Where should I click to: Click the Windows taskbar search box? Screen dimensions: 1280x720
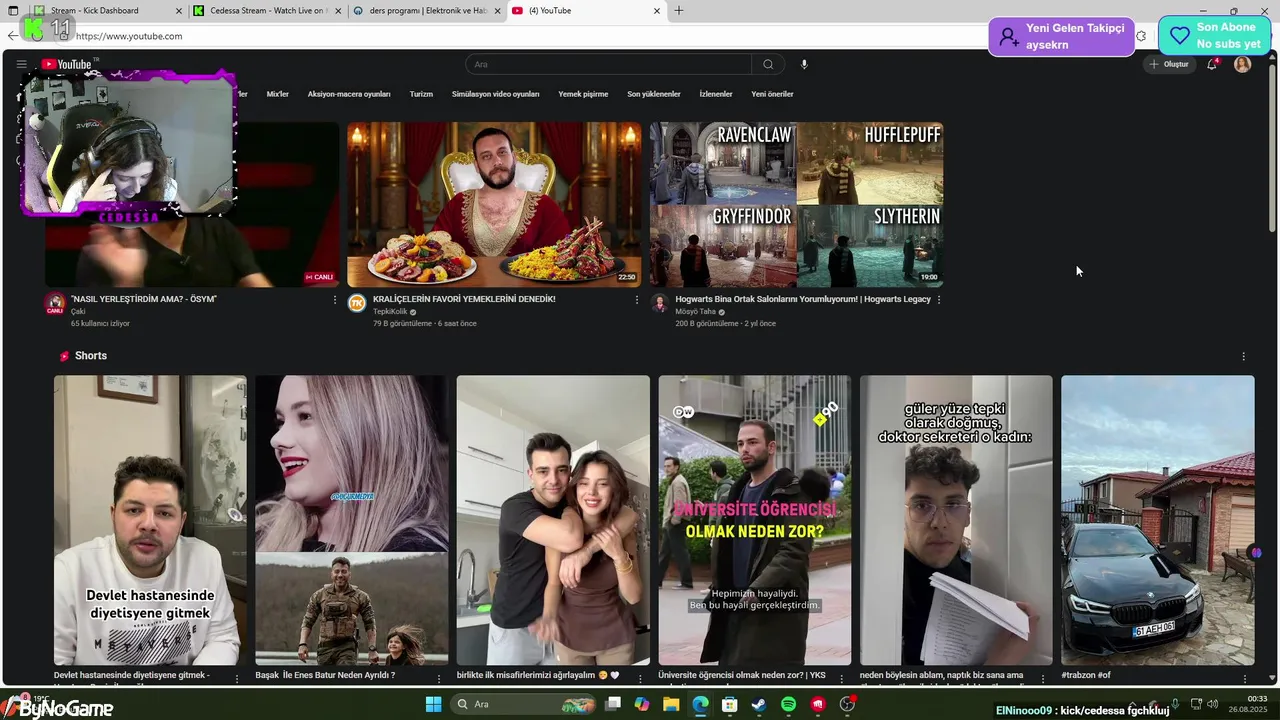pyautogui.click(x=521, y=705)
